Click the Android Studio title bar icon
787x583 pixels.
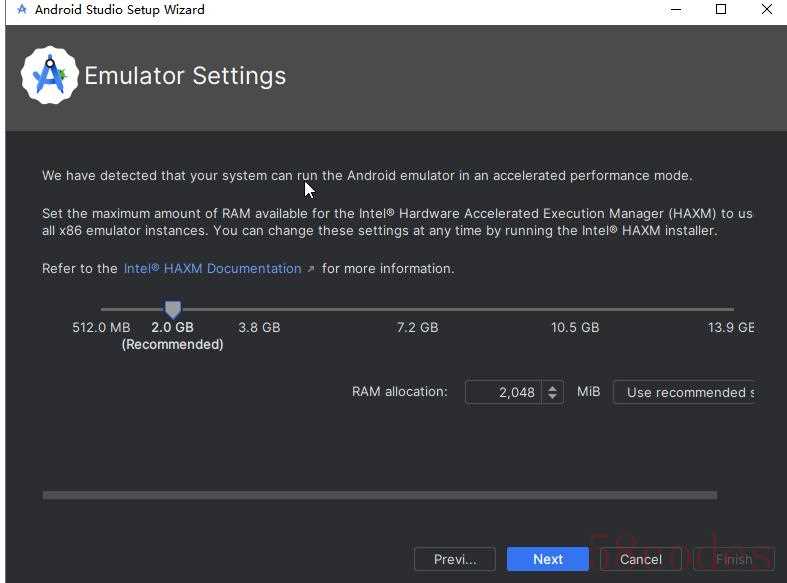(22, 9)
